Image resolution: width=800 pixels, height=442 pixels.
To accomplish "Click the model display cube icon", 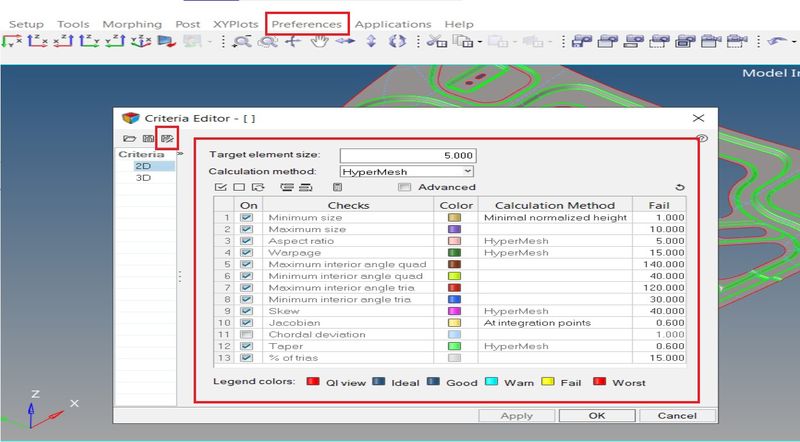I will point(166,41).
